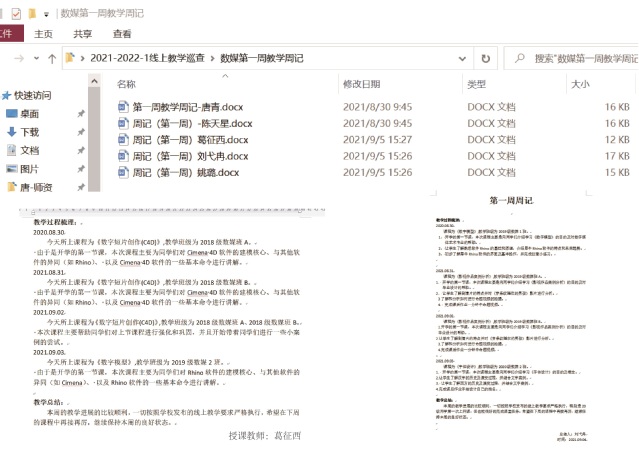This screenshot has width=639, height=452.
Task: Click the Properties checkmark icon in title bar
Action: pos(15,13)
